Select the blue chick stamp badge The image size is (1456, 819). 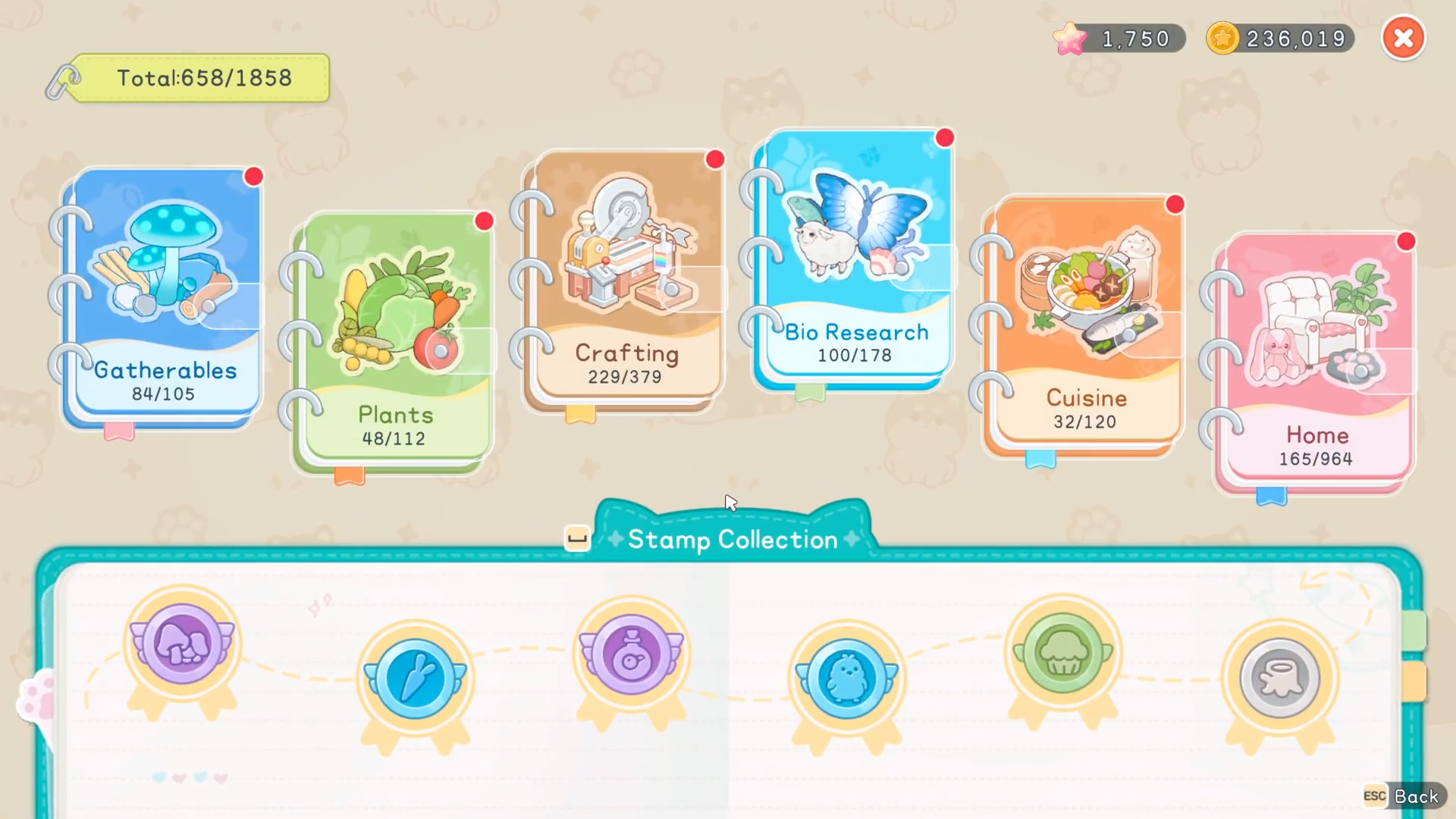tap(847, 679)
